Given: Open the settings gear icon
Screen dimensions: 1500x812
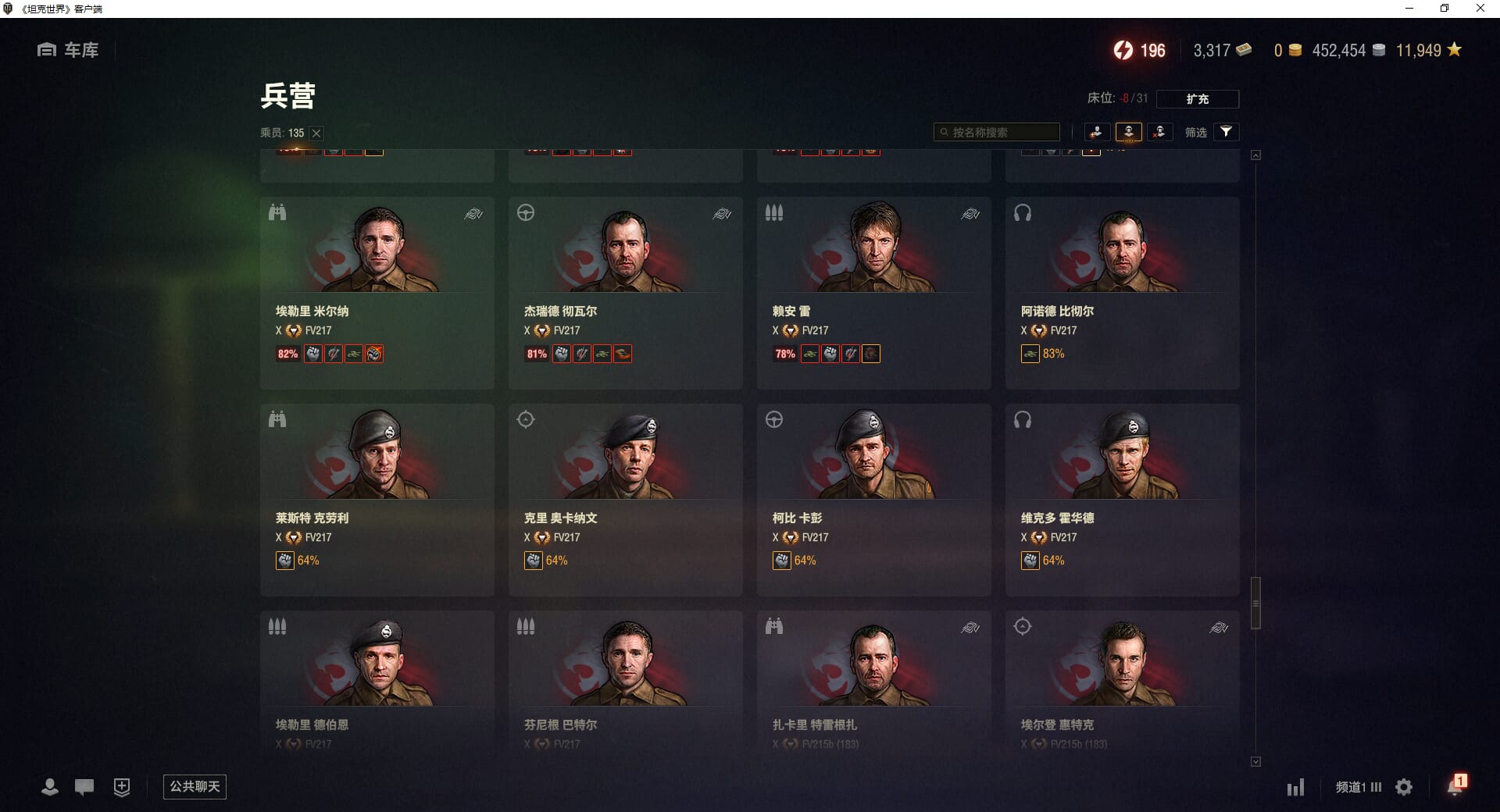Looking at the screenshot, I should [x=1404, y=787].
